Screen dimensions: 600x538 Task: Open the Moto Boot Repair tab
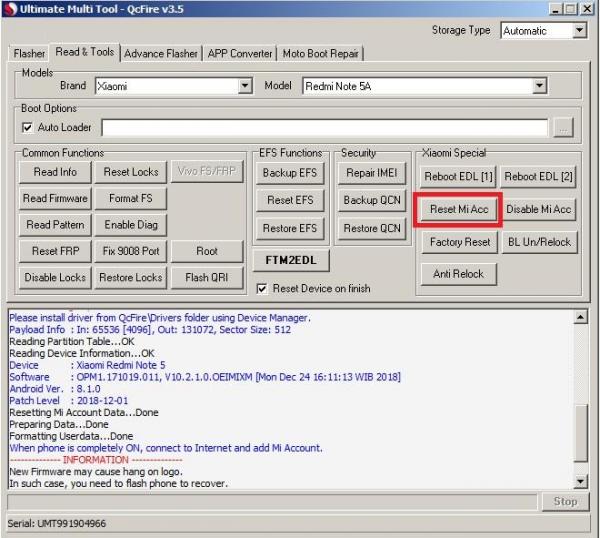point(320,53)
